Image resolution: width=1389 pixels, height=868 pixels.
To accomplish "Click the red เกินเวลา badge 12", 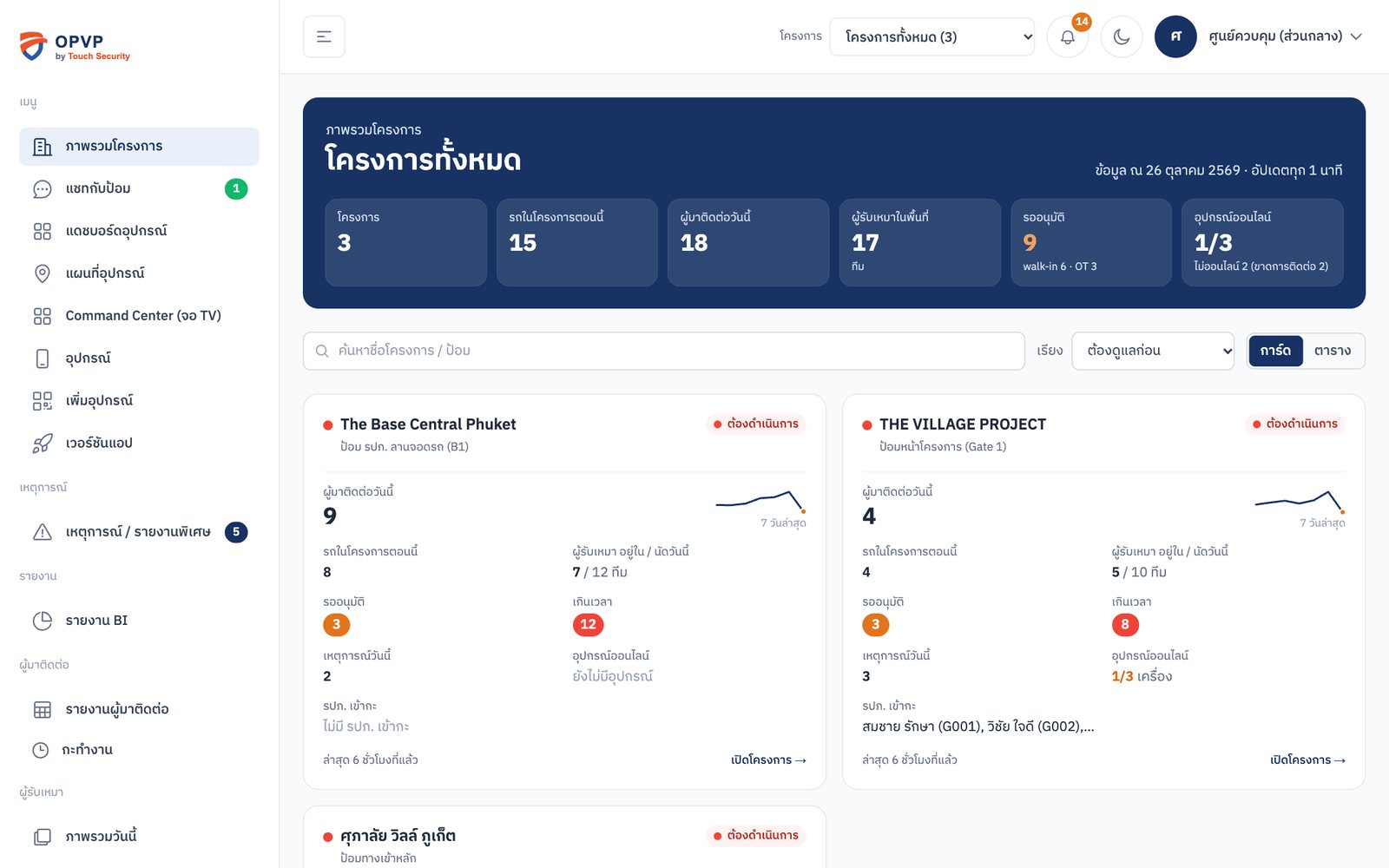I will tap(588, 624).
